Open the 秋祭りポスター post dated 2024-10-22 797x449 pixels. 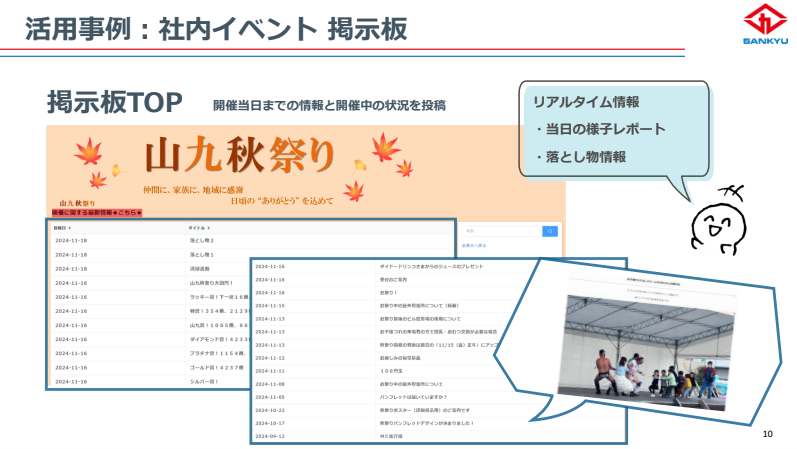pos(425,410)
